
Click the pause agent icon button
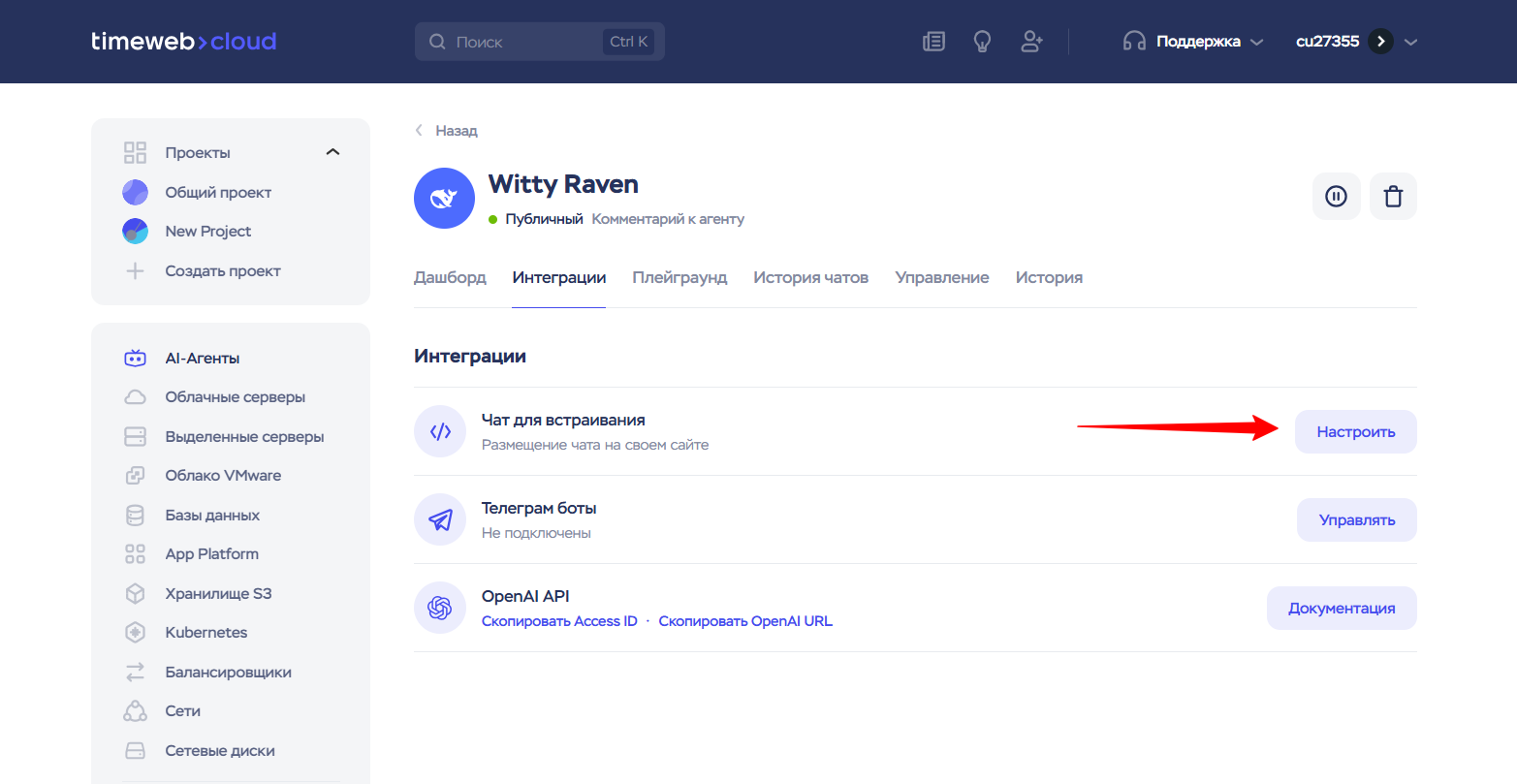[x=1336, y=197]
